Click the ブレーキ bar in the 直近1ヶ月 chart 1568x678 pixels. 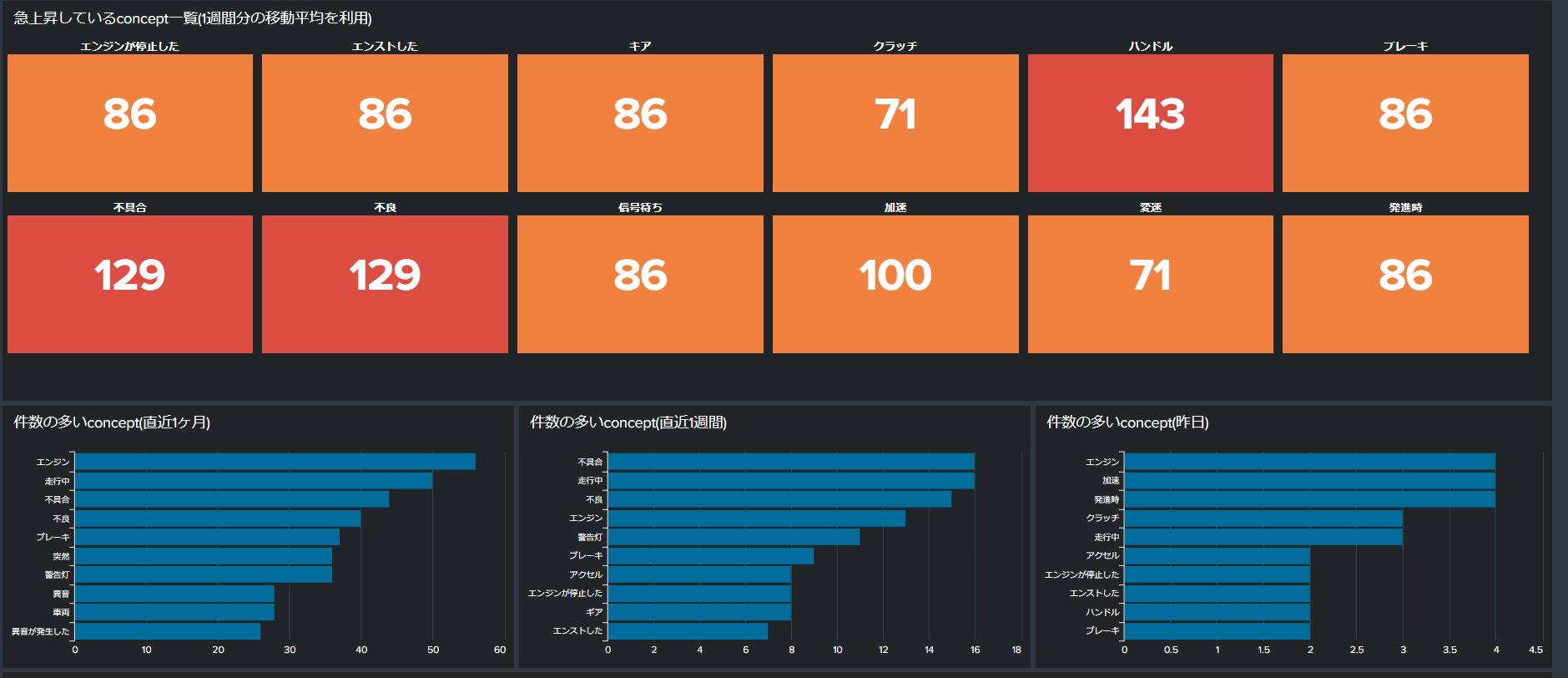coord(207,537)
